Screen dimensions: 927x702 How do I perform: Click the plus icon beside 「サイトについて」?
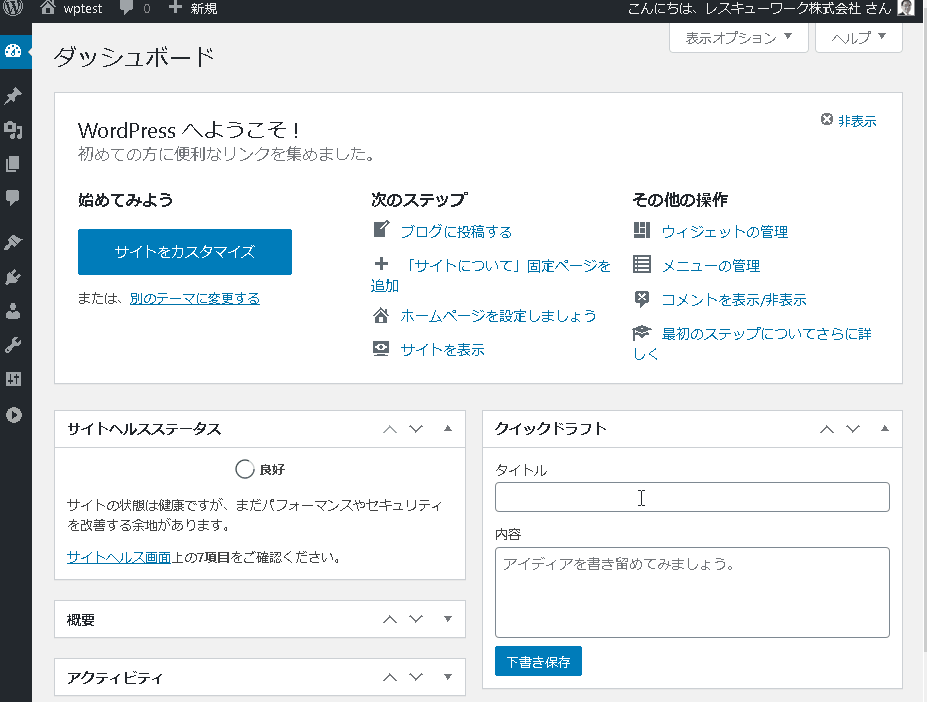[382, 264]
